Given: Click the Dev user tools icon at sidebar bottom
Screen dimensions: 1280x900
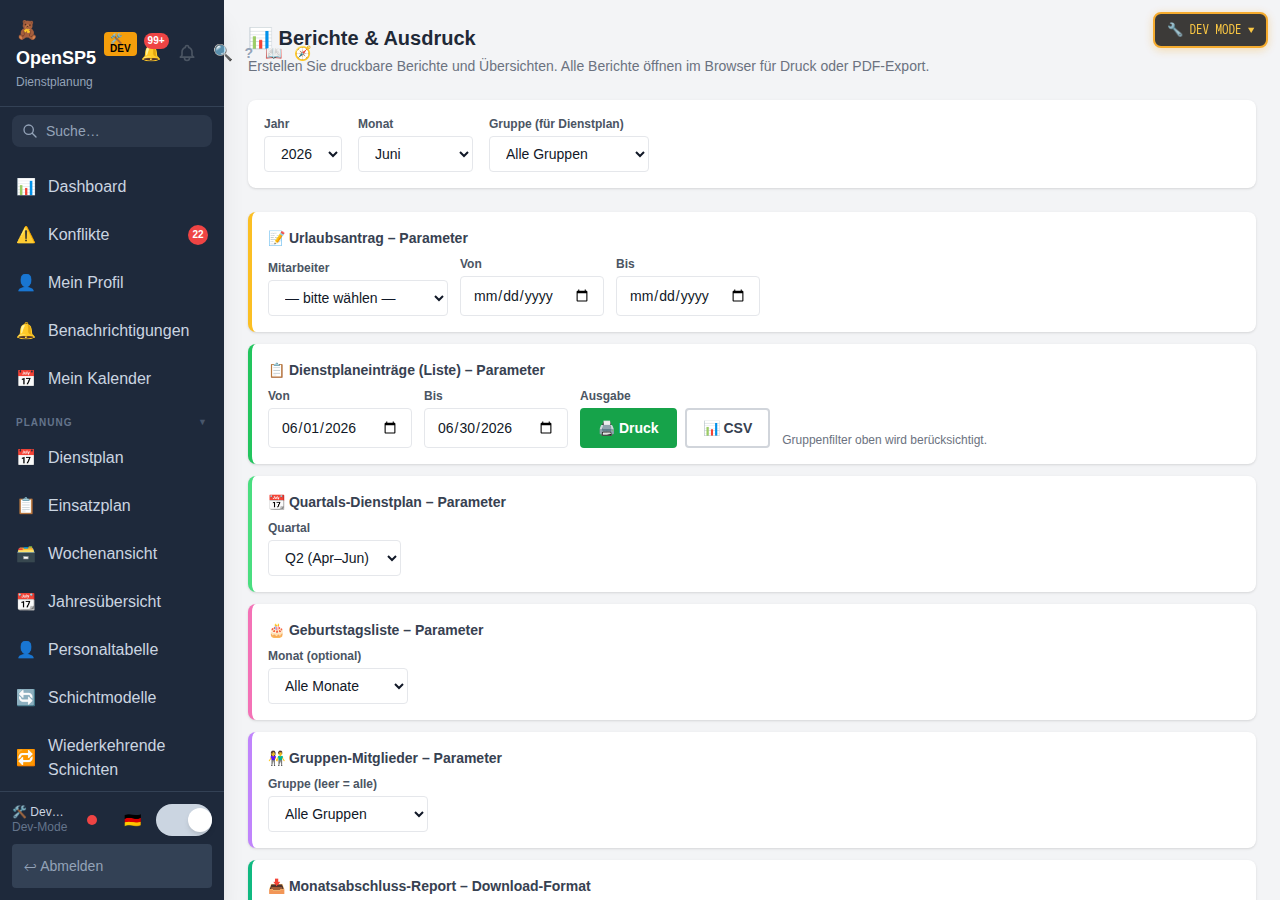Looking at the screenshot, I should click(x=20, y=812).
